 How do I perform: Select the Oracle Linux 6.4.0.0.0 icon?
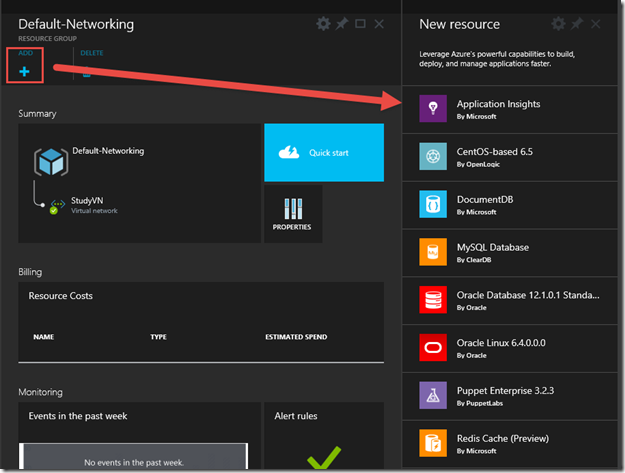coord(433,348)
